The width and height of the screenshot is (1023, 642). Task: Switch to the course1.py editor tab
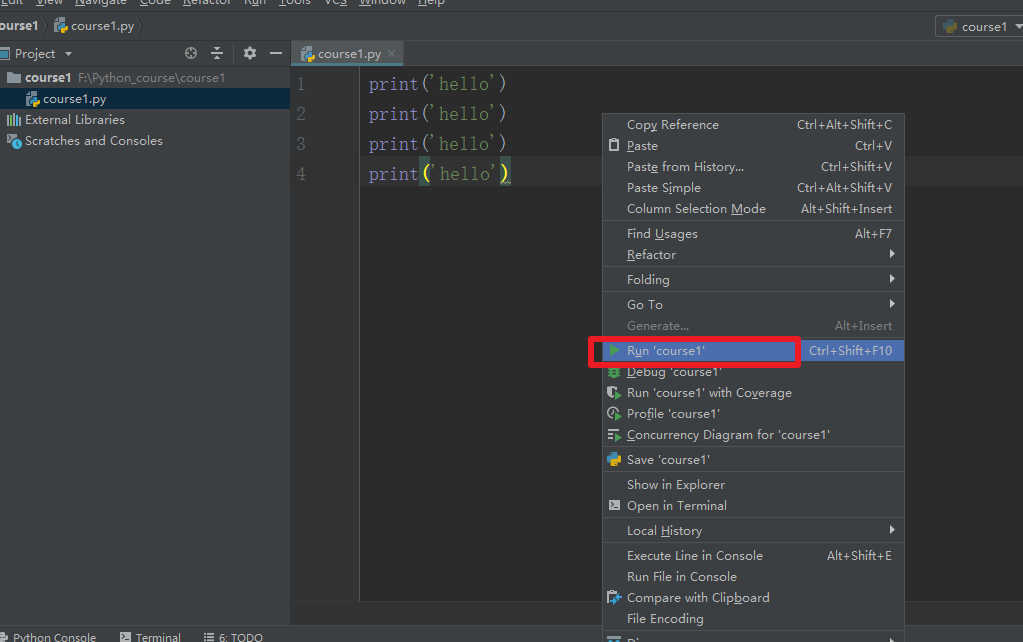point(347,54)
